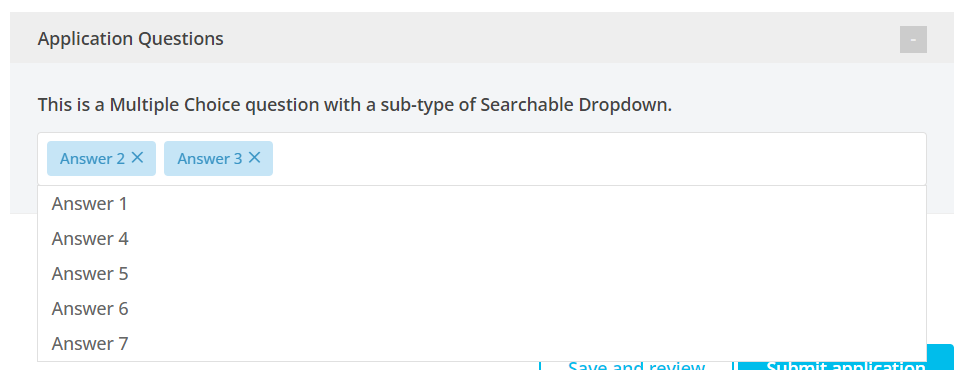Click the Answer 3 selected chip label

209,158
